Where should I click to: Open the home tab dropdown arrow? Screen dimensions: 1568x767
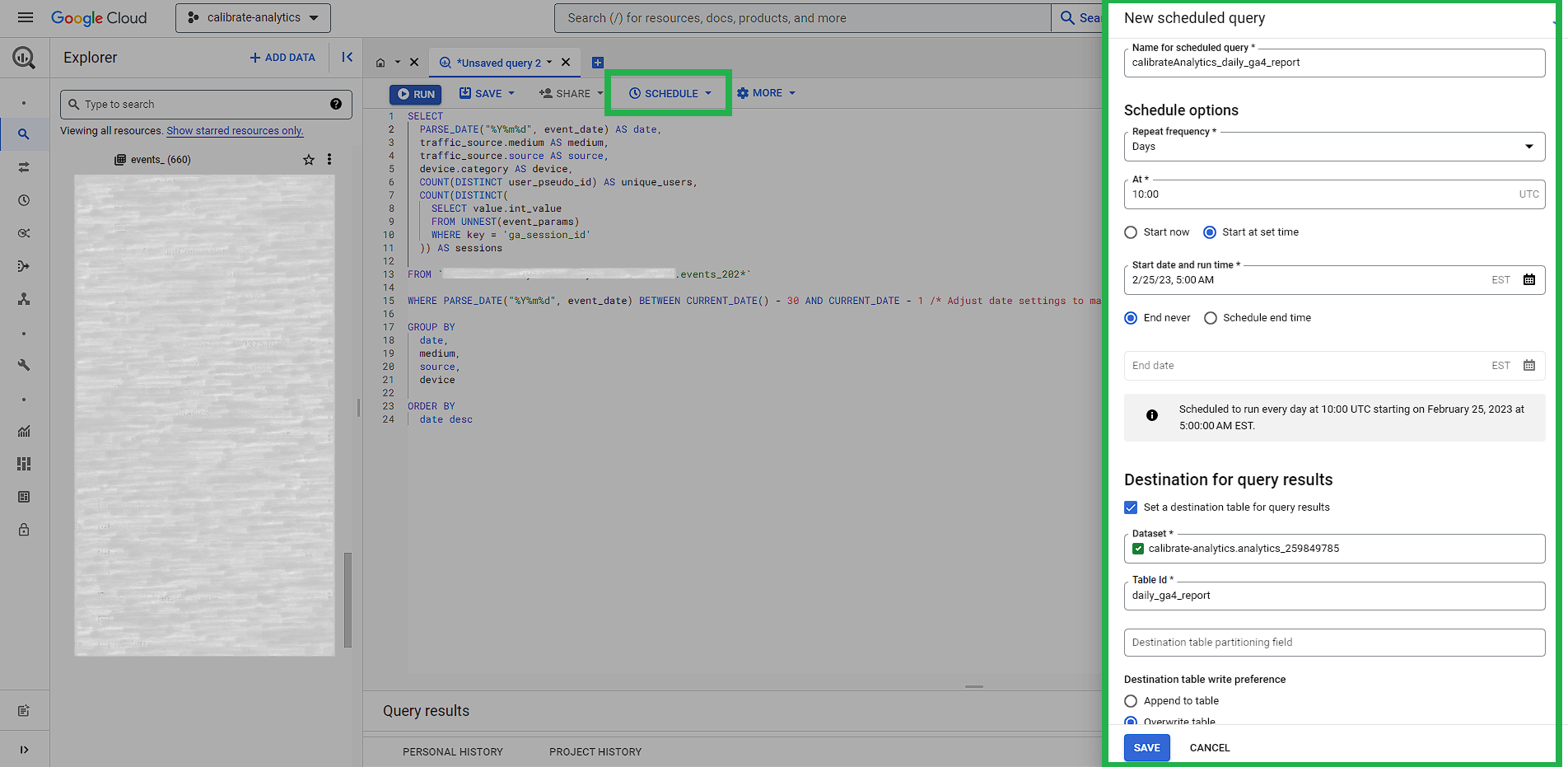pos(397,63)
